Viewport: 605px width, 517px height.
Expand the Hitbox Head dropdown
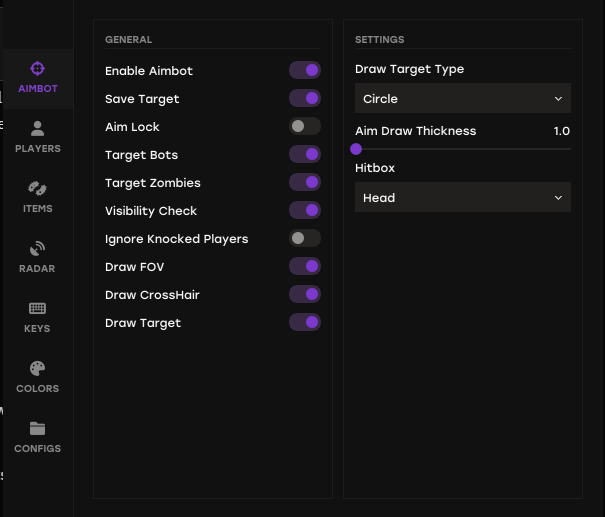click(463, 197)
